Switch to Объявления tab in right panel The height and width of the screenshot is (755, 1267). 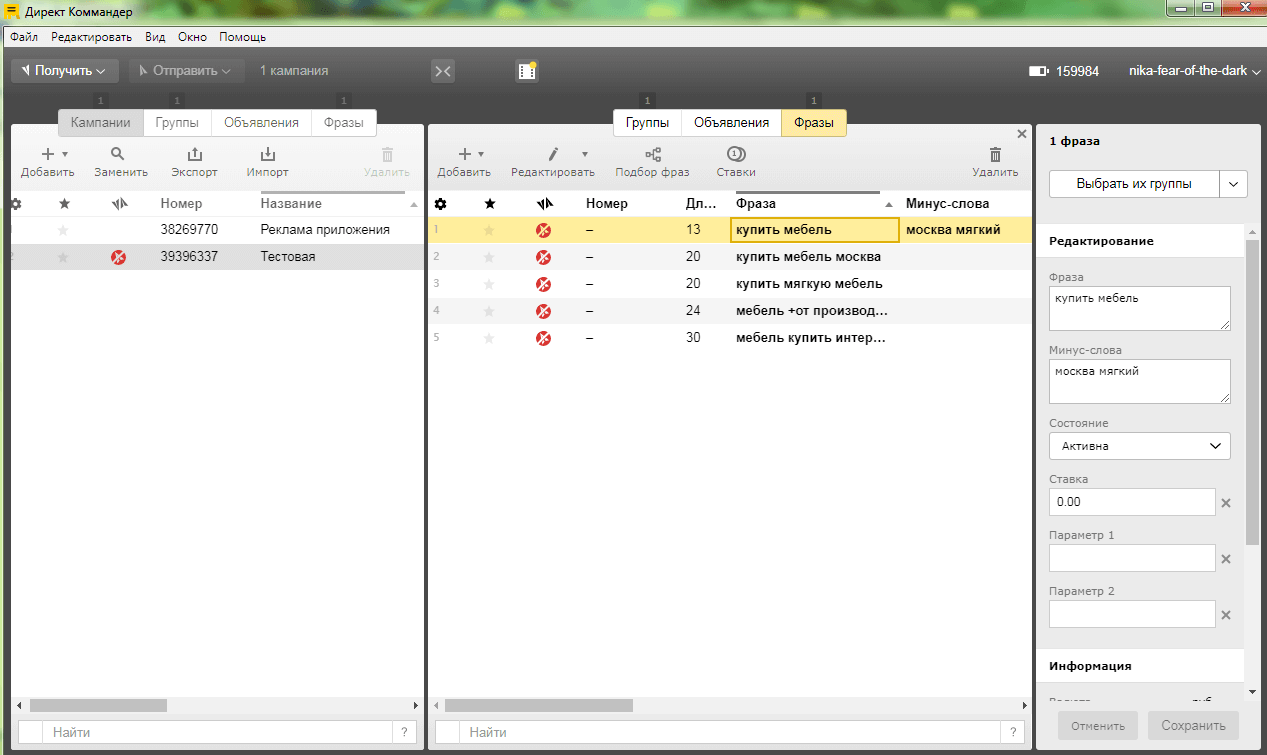tap(731, 123)
